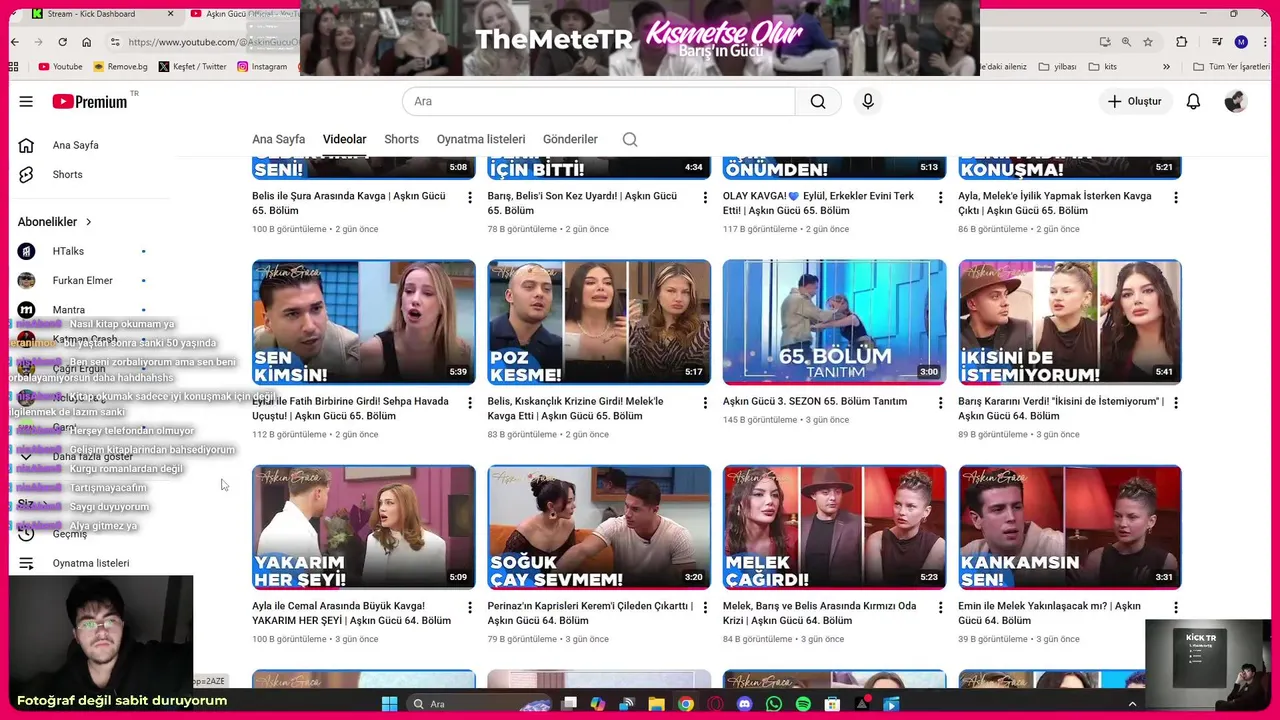Open the account avatar menu
The width and height of the screenshot is (1280, 720).
[x=1236, y=101]
